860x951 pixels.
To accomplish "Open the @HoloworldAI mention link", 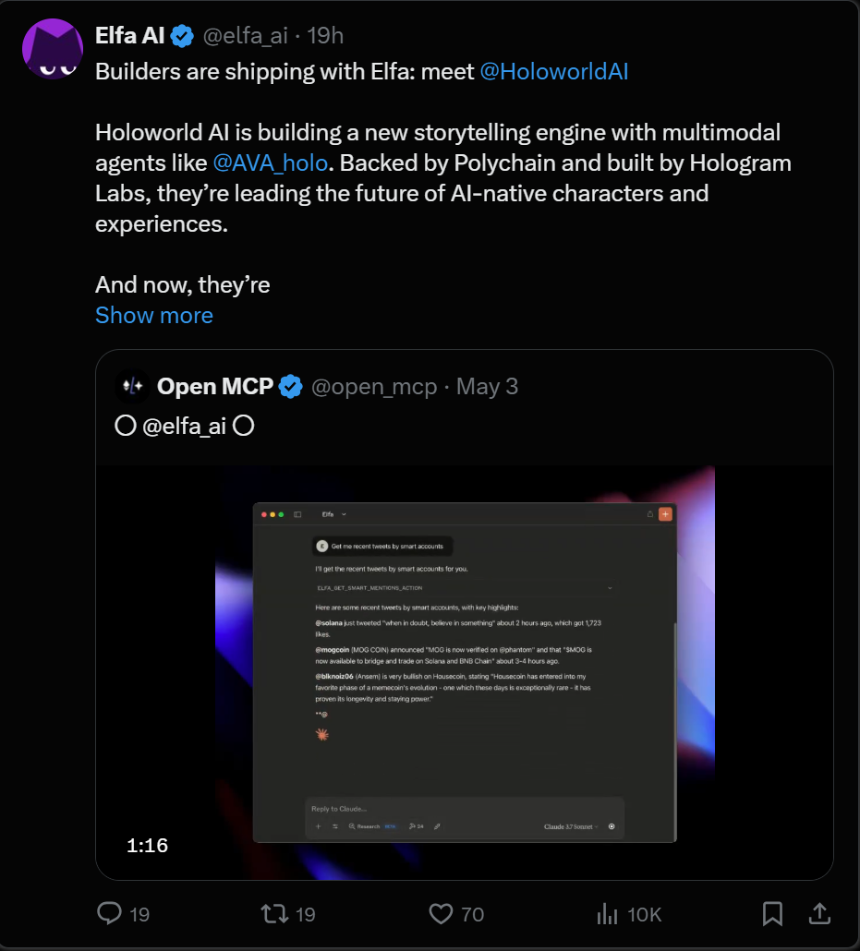I will click(554, 72).
